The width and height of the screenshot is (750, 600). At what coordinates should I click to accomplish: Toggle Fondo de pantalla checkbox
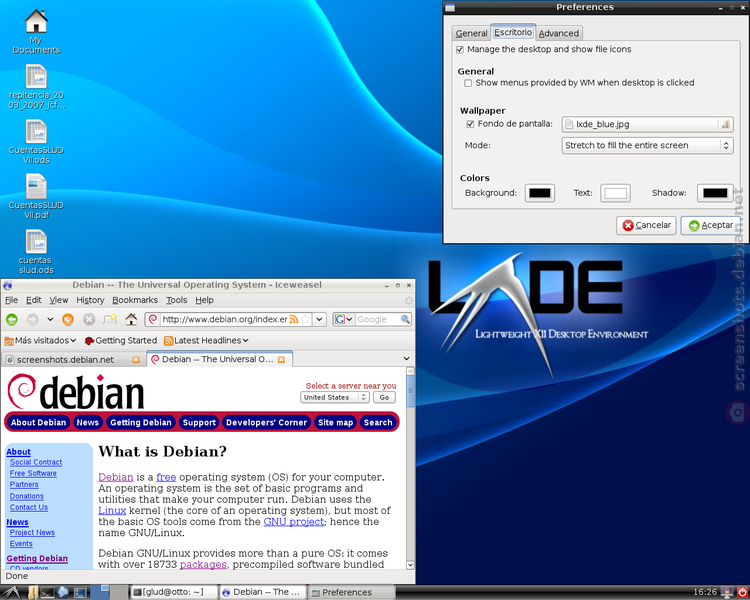[470, 124]
